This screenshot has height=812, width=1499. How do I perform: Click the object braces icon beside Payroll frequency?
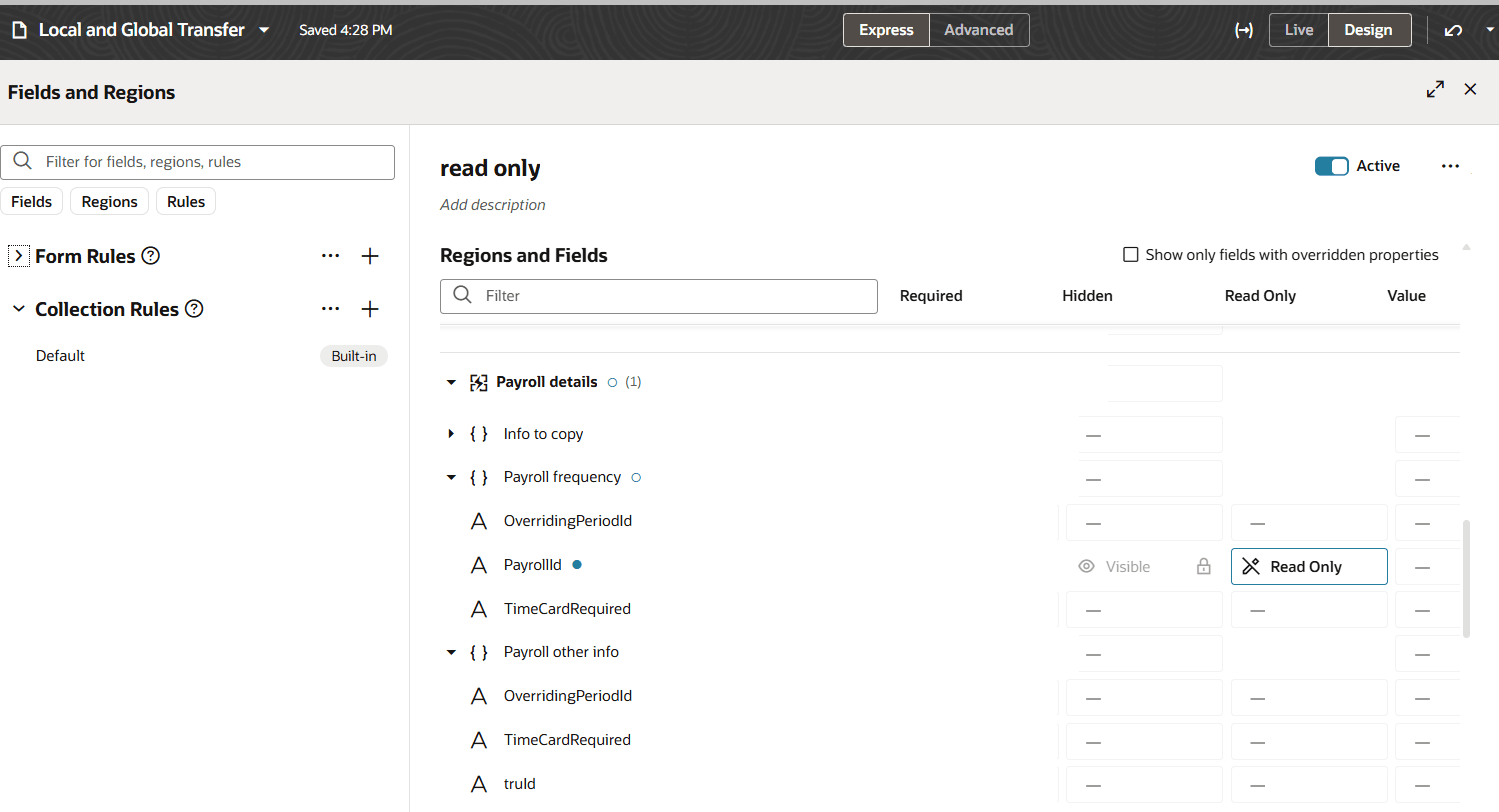[x=479, y=477]
